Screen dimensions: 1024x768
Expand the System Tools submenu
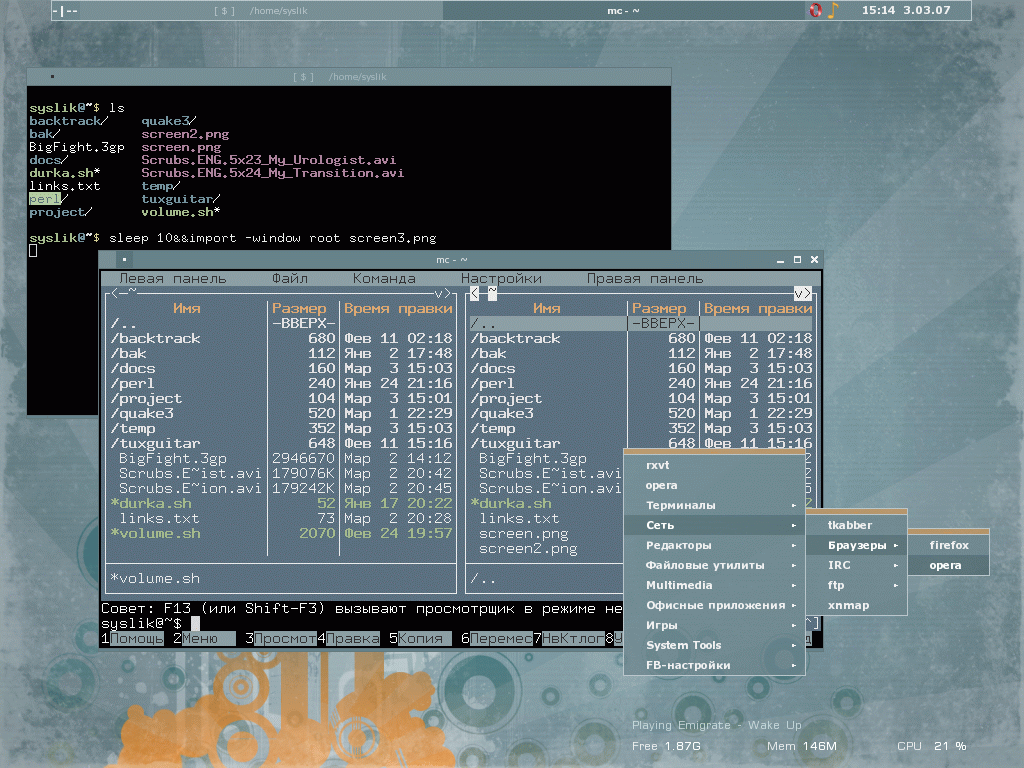(x=714, y=645)
